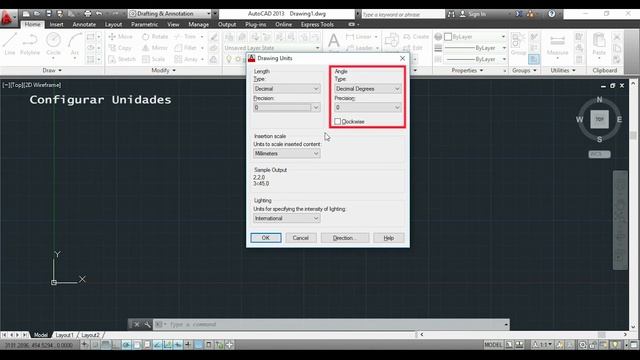The height and width of the screenshot is (360, 640).
Task: Click the annotation scale 1:1 status bar control
Action: 543,345
